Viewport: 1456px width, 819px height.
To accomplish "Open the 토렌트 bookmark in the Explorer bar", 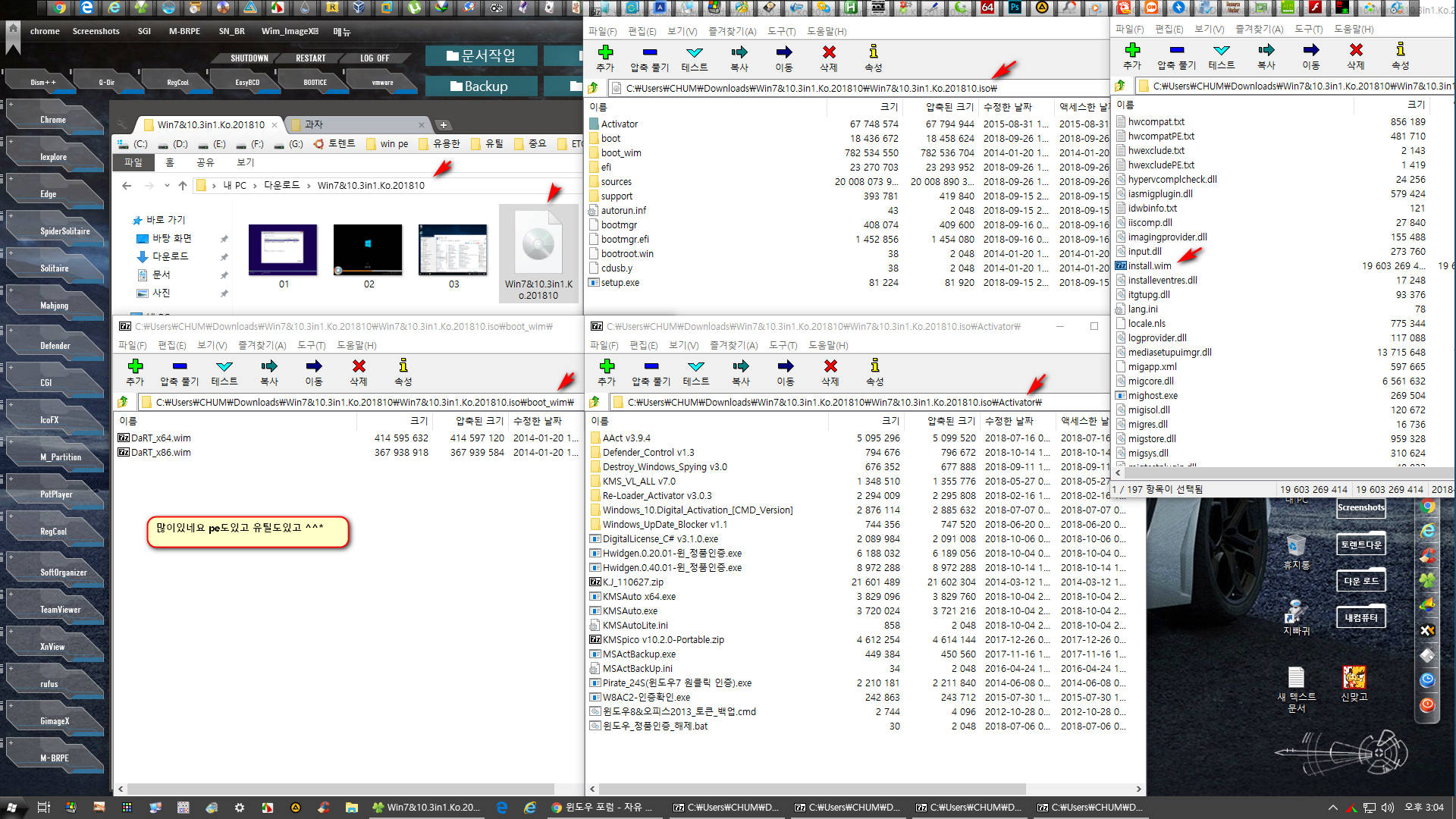I will pyautogui.click(x=334, y=143).
